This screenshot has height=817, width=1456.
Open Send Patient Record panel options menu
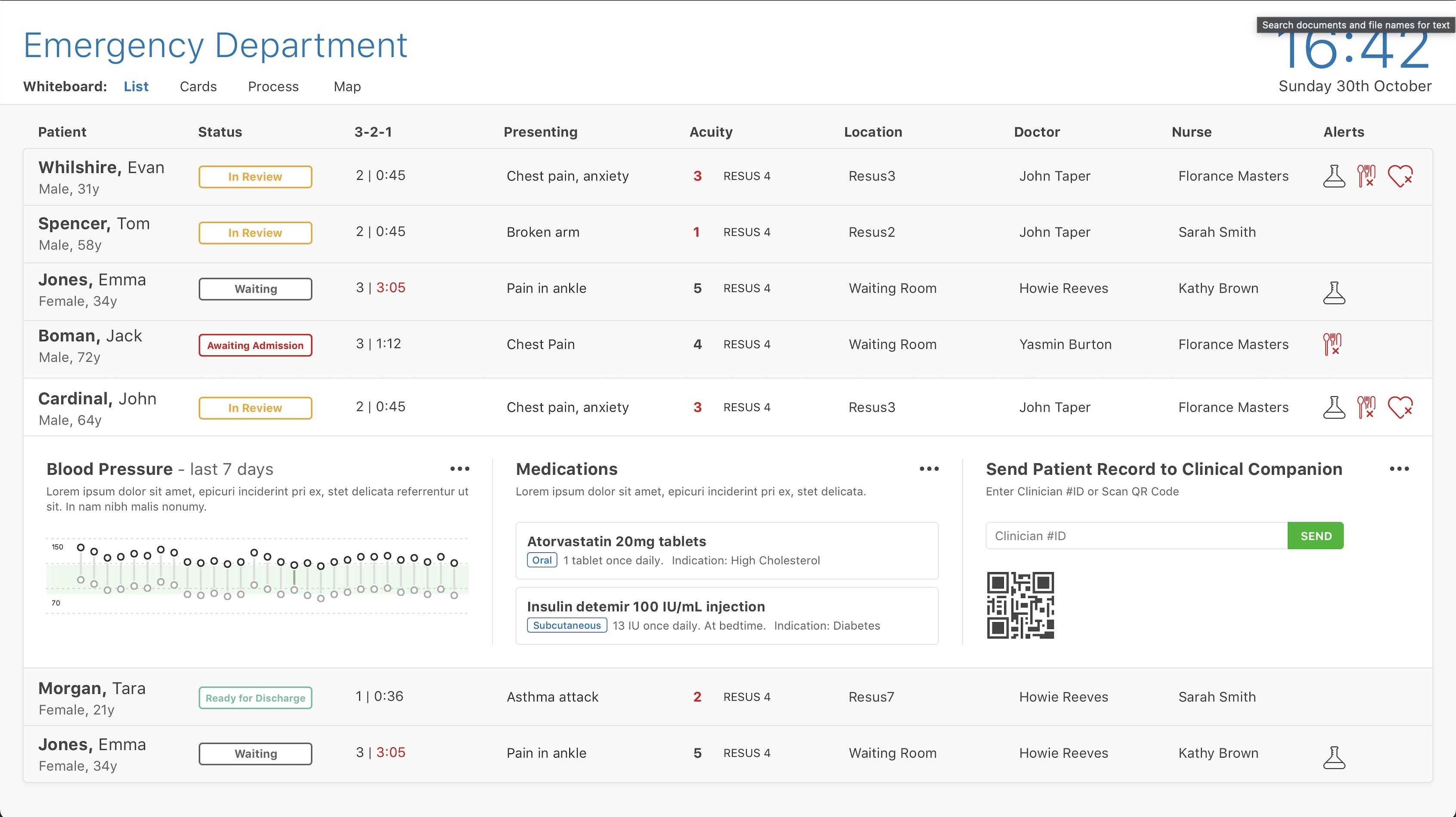coord(1399,469)
